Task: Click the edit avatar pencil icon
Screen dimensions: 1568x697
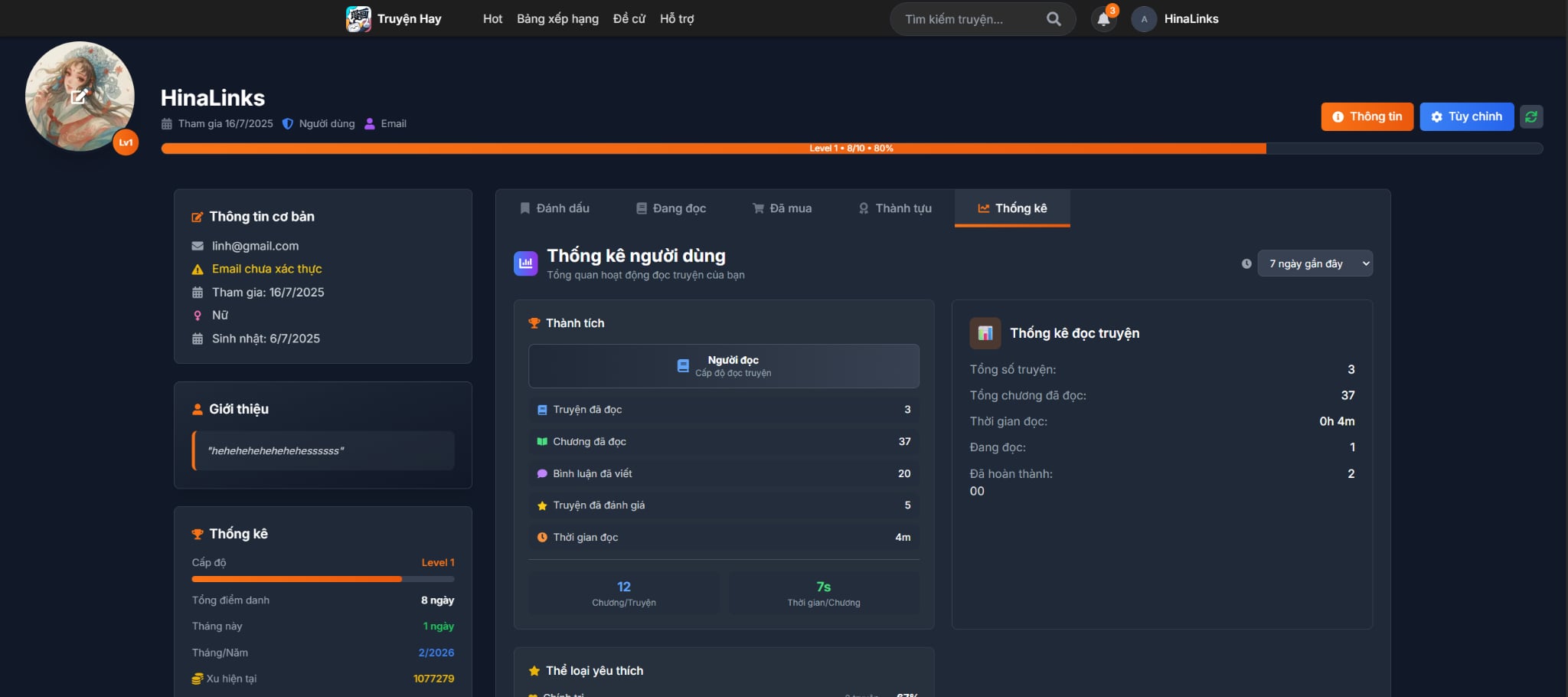Action: pos(79,97)
